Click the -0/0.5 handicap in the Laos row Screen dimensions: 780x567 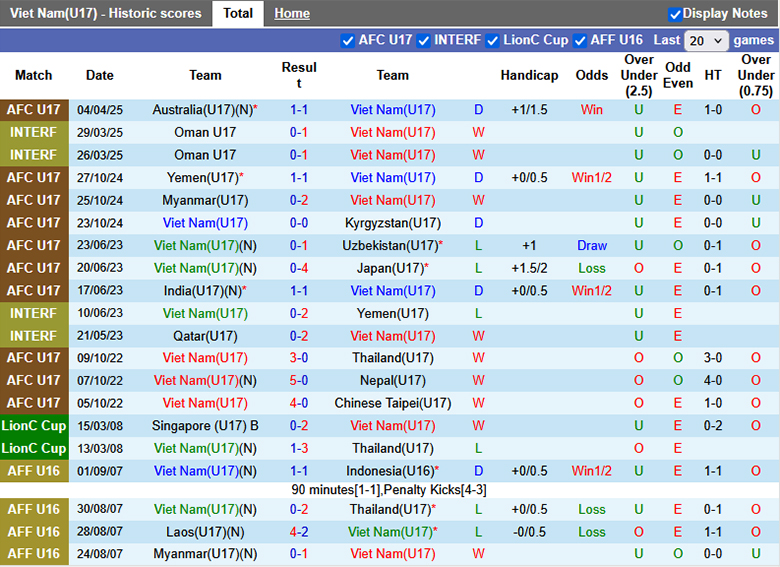point(529,533)
